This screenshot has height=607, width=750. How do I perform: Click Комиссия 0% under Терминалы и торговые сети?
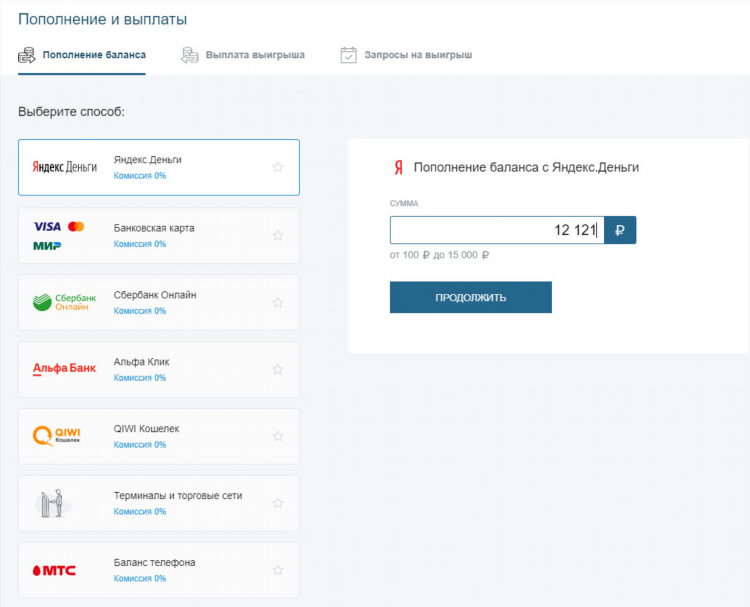point(140,512)
